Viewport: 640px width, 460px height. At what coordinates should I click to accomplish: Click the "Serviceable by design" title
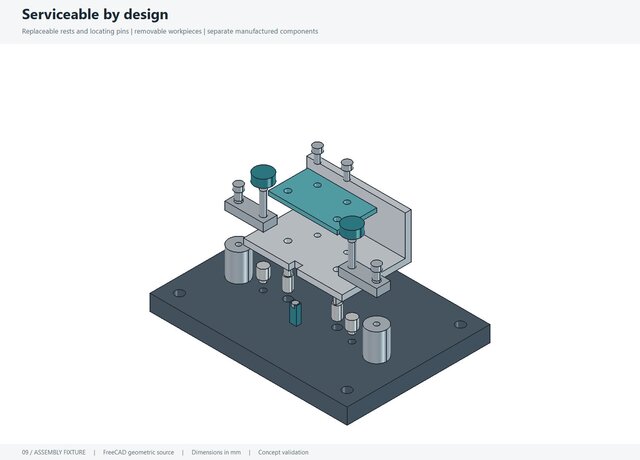point(95,14)
